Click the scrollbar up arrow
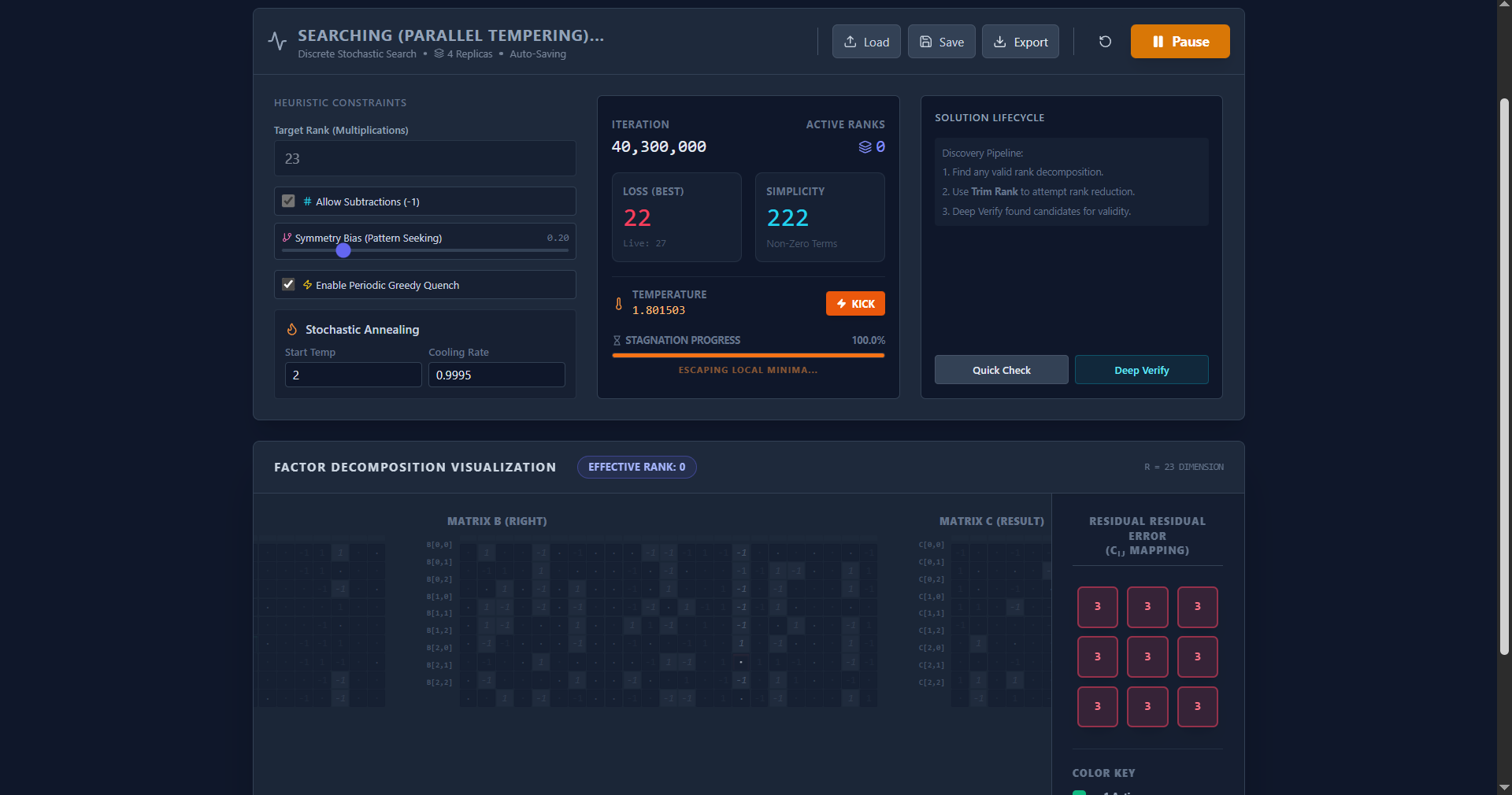This screenshot has height=795, width=1512. pos(1504,5)
